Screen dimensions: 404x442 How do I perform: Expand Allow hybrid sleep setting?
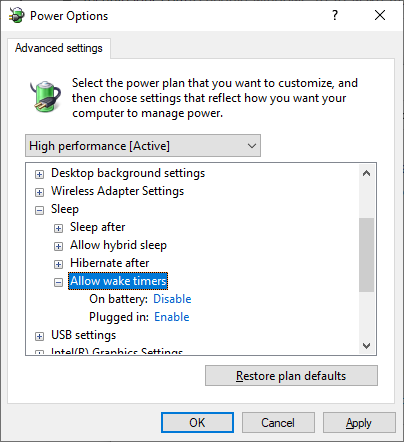pos(58,246)
